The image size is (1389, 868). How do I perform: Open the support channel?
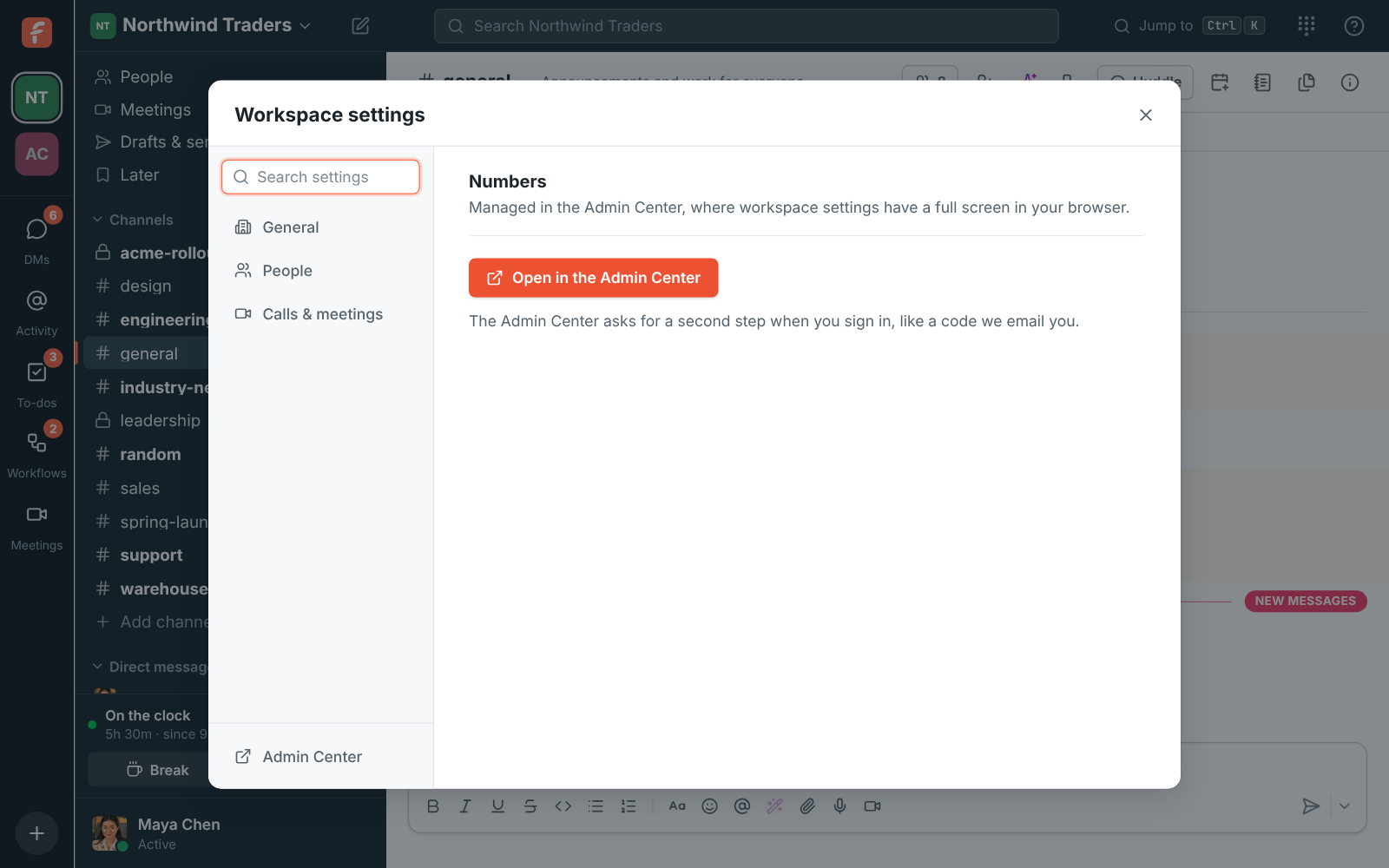tap(146, 556)
